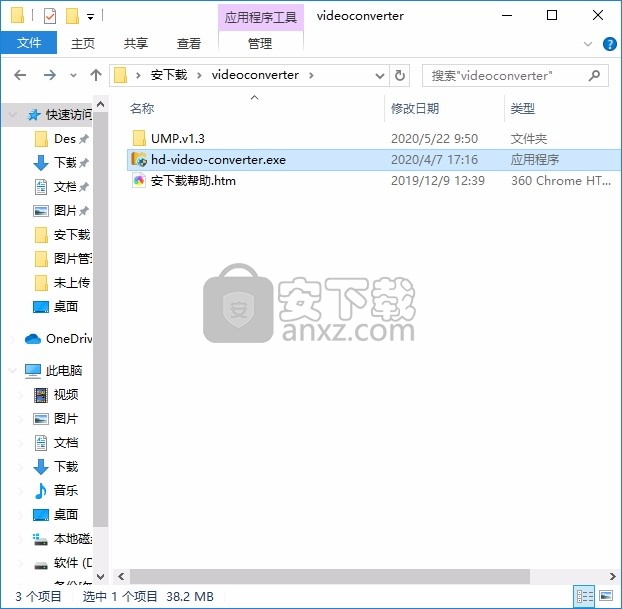
Task: Collapse the 快速访问 tree node
Action: [x=13, y=115]
